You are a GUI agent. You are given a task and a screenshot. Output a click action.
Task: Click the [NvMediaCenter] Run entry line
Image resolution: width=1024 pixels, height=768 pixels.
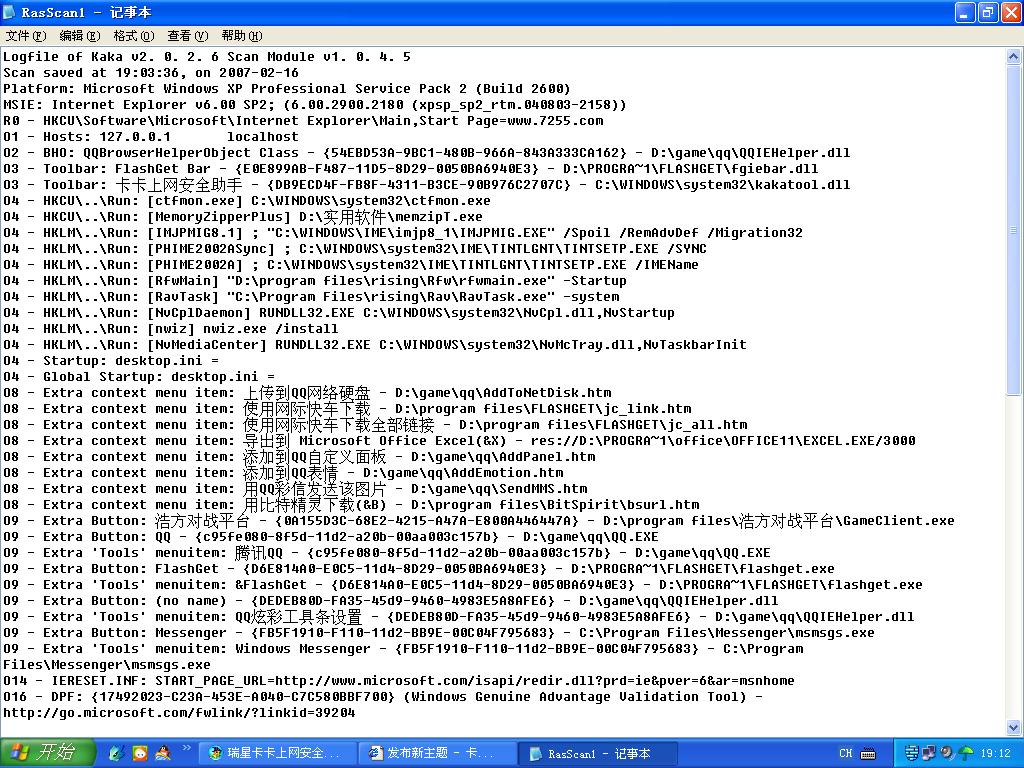[x=375, y=345]
